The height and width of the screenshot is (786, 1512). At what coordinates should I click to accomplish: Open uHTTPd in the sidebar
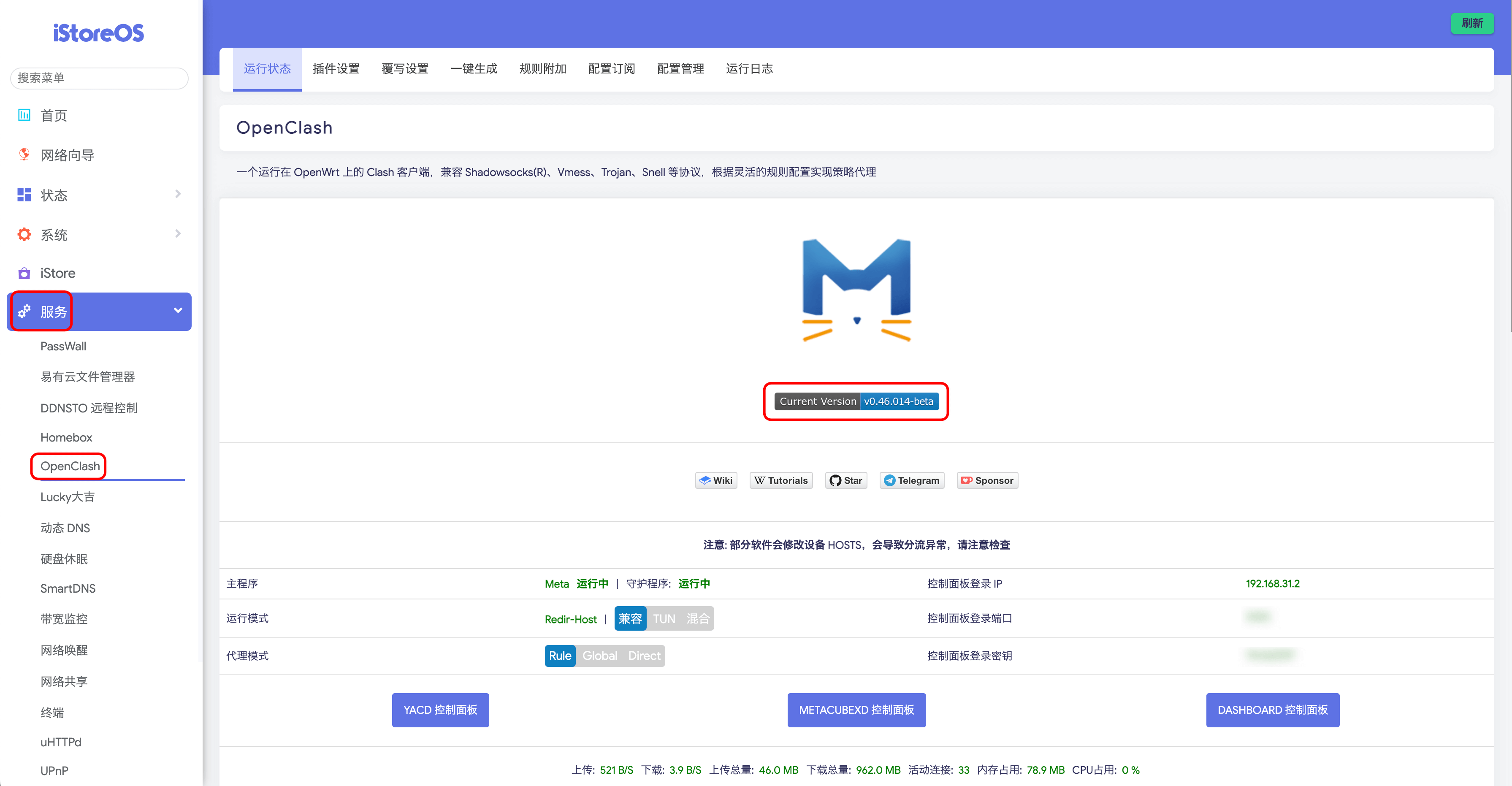(x=61, y=742)
